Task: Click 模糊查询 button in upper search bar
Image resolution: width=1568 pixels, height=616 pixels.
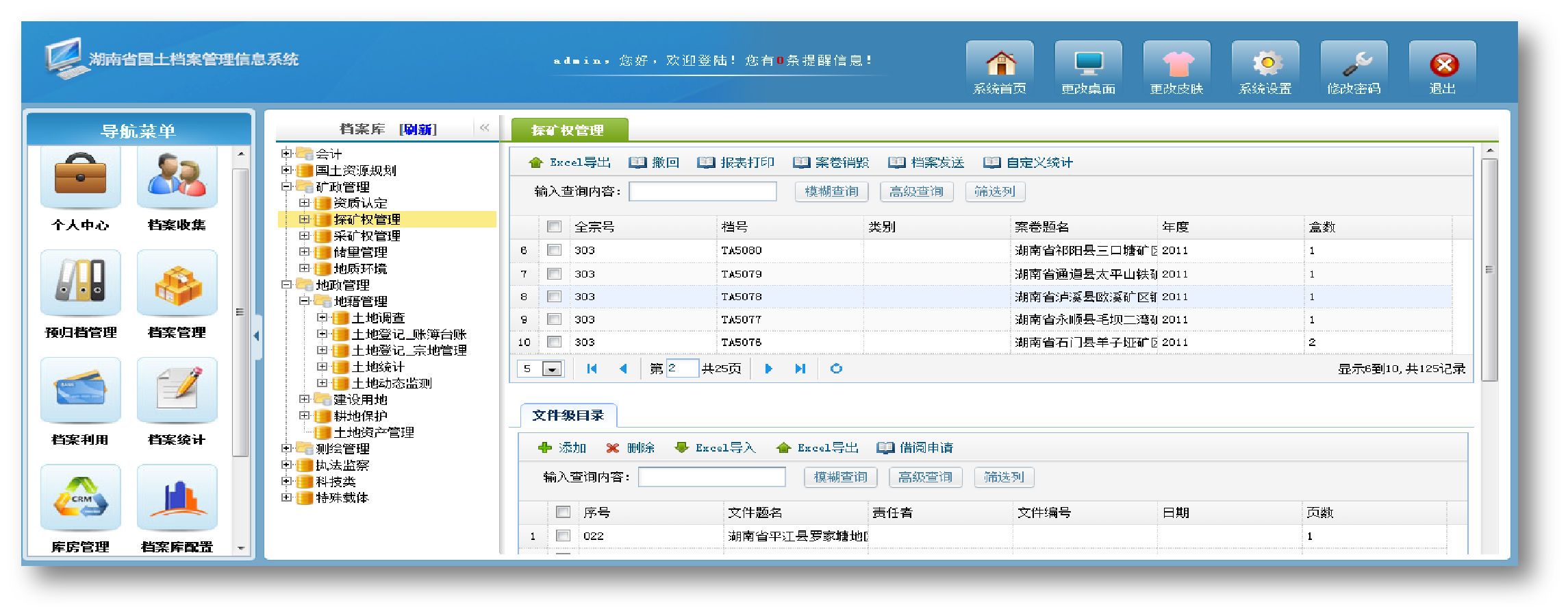Action: [831, 191]
